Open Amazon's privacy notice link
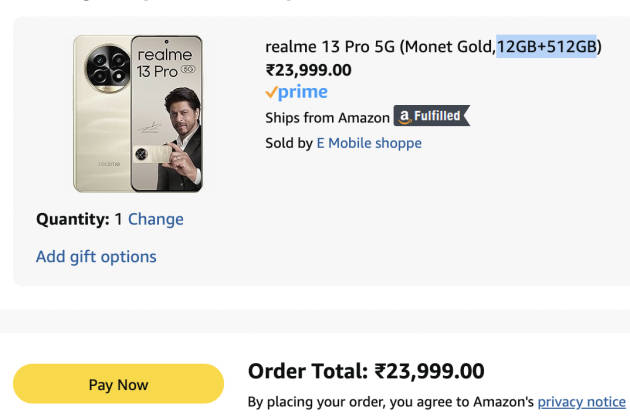This screenshot has width=630, height=420. click(x=581, y=401)
